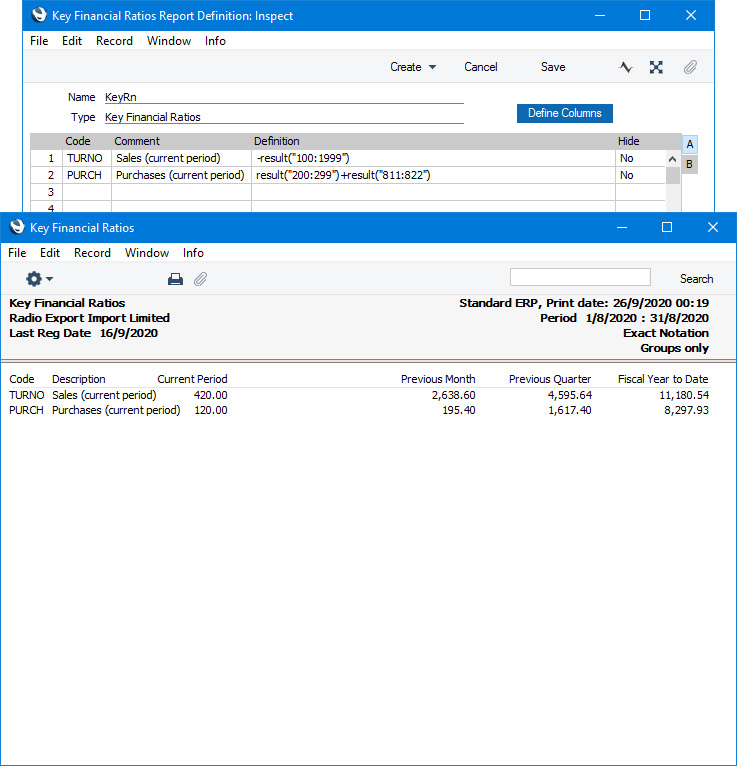Open Edit menu in Key Financial Ratios report

coord(50,253)
